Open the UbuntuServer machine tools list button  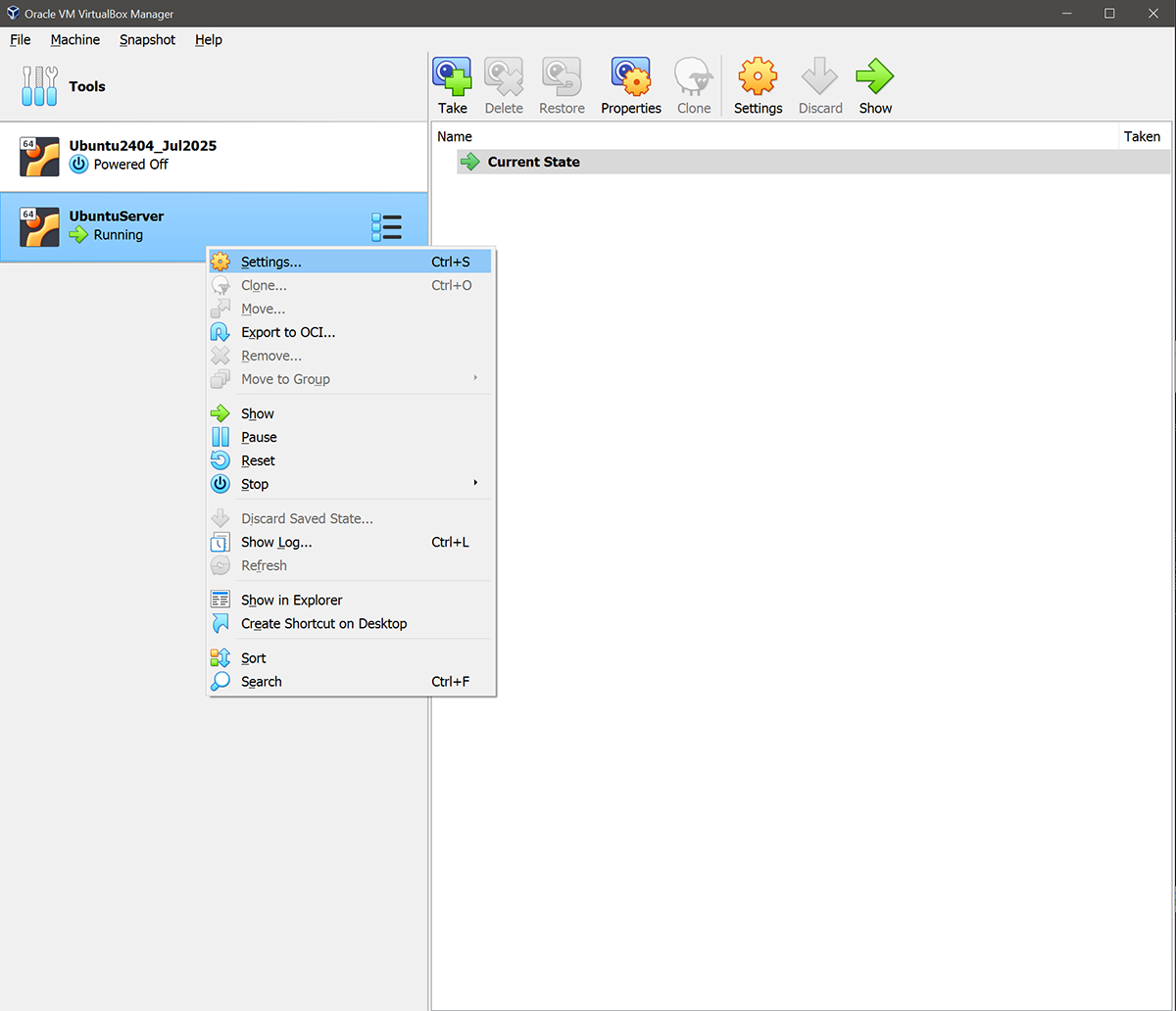pyautogui.click(x=387, y=227)
